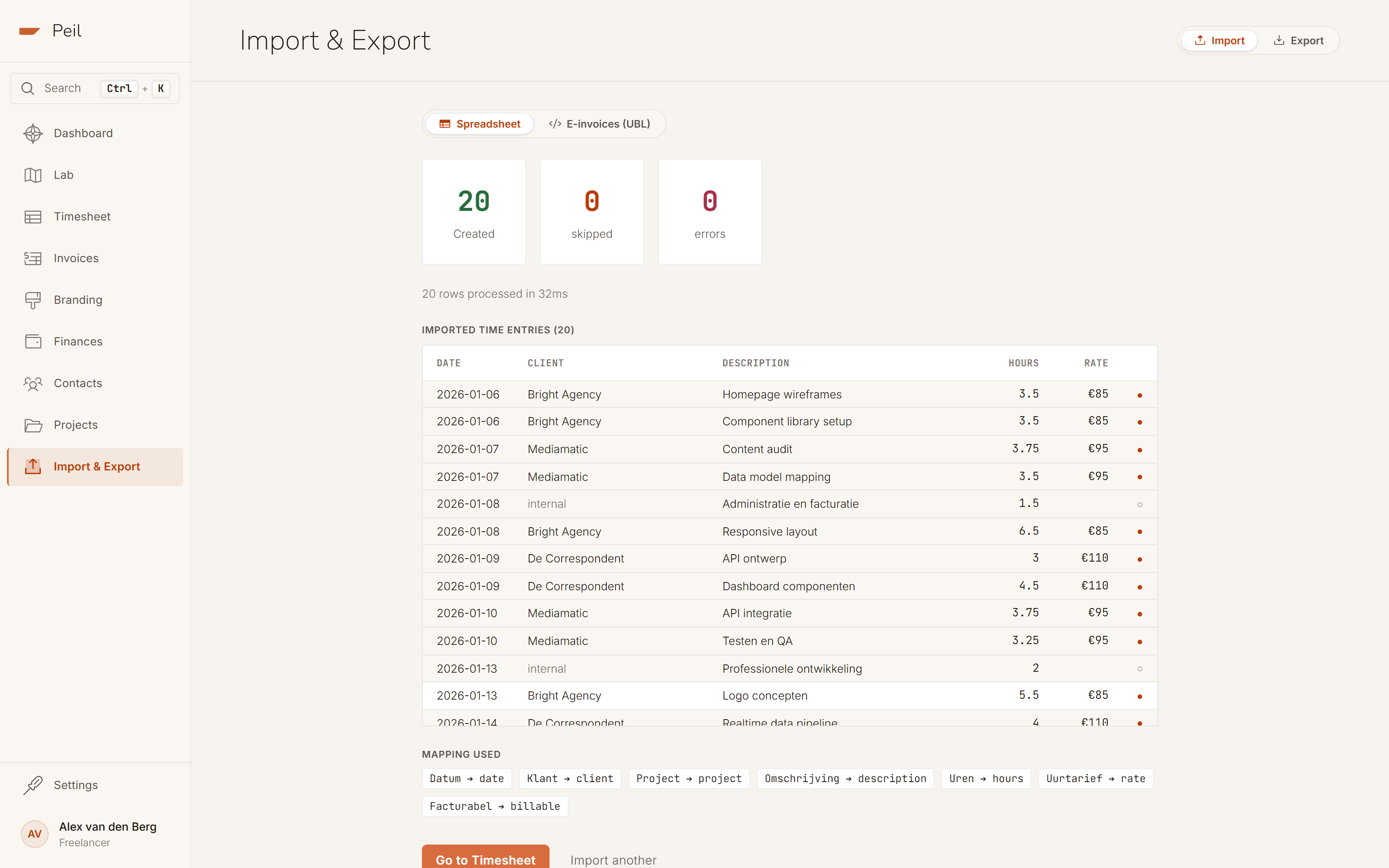
Task: Open the Contacts section
Action: [x=95, y=384]
